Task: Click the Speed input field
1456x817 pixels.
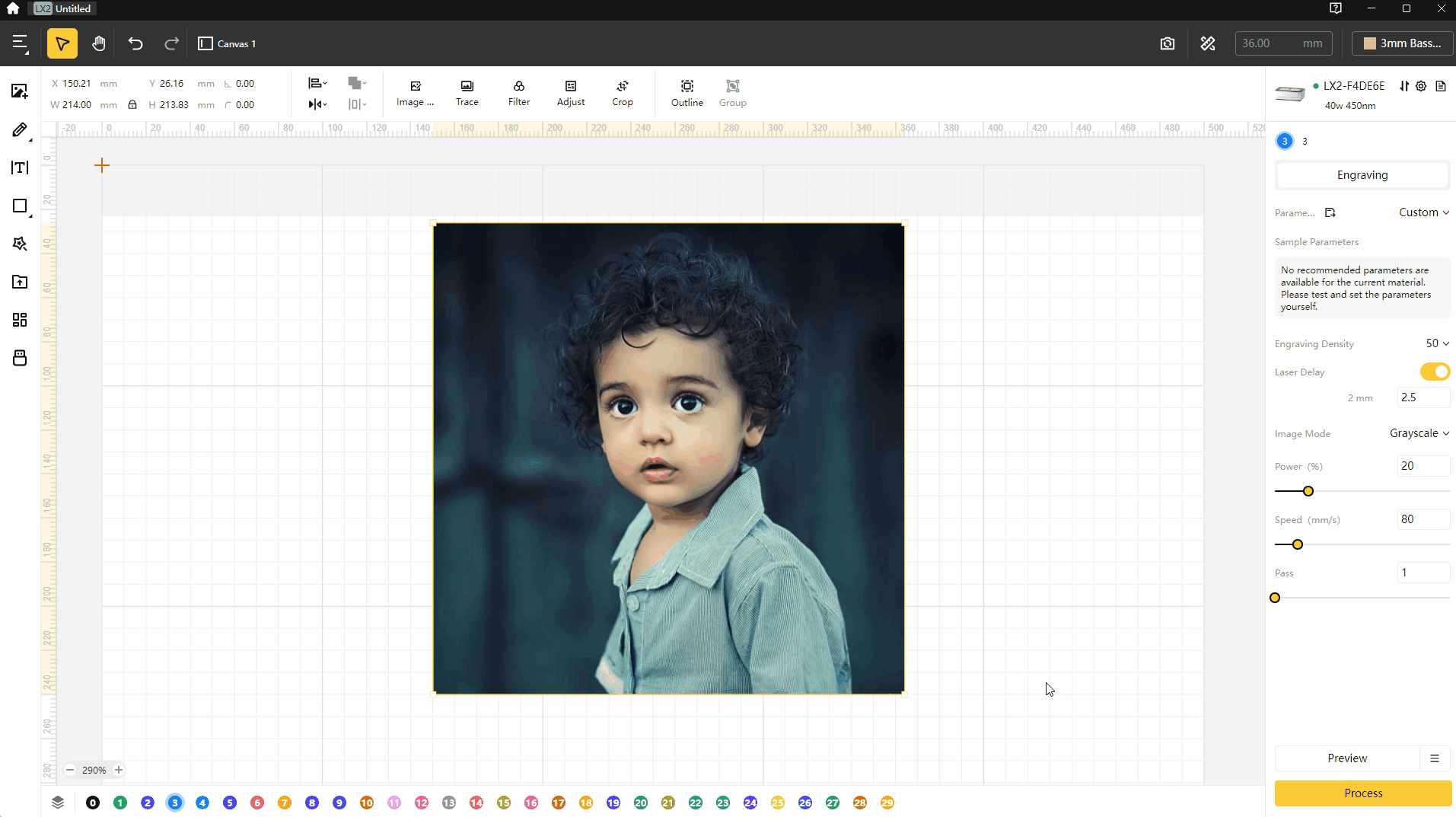Action: click(x=1423, y=519)
